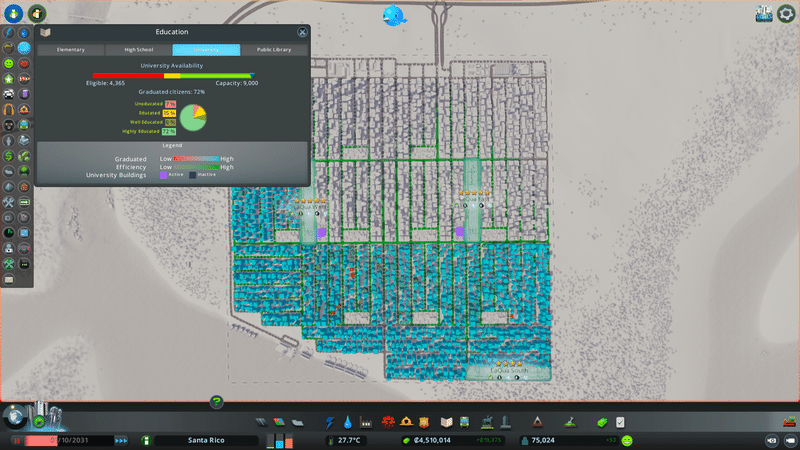This screenshot has height=450, width=800.
Task: Change simulation speed arrows
Action: 121,440
